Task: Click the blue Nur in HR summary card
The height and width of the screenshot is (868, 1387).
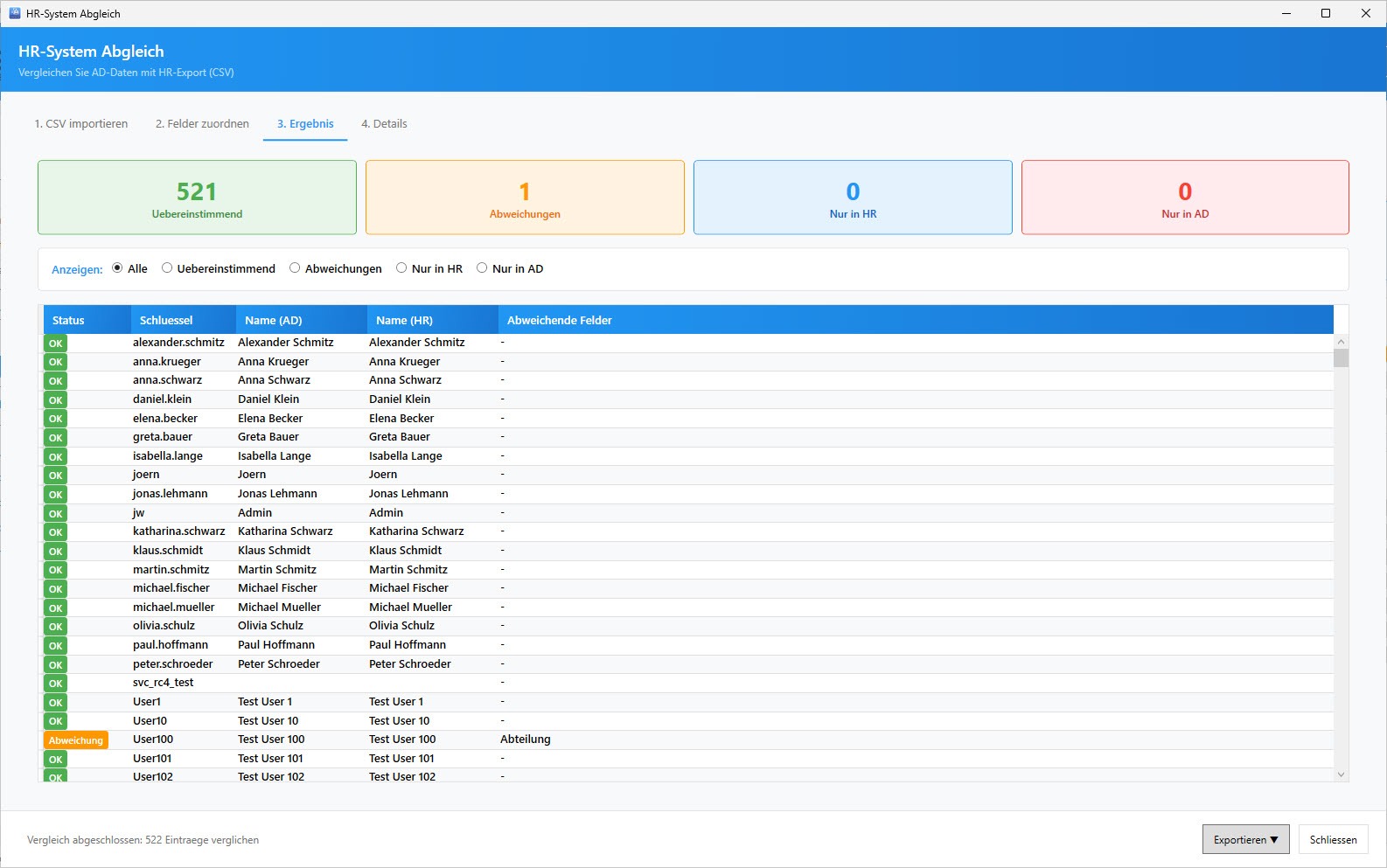Action: pos(853,198)
